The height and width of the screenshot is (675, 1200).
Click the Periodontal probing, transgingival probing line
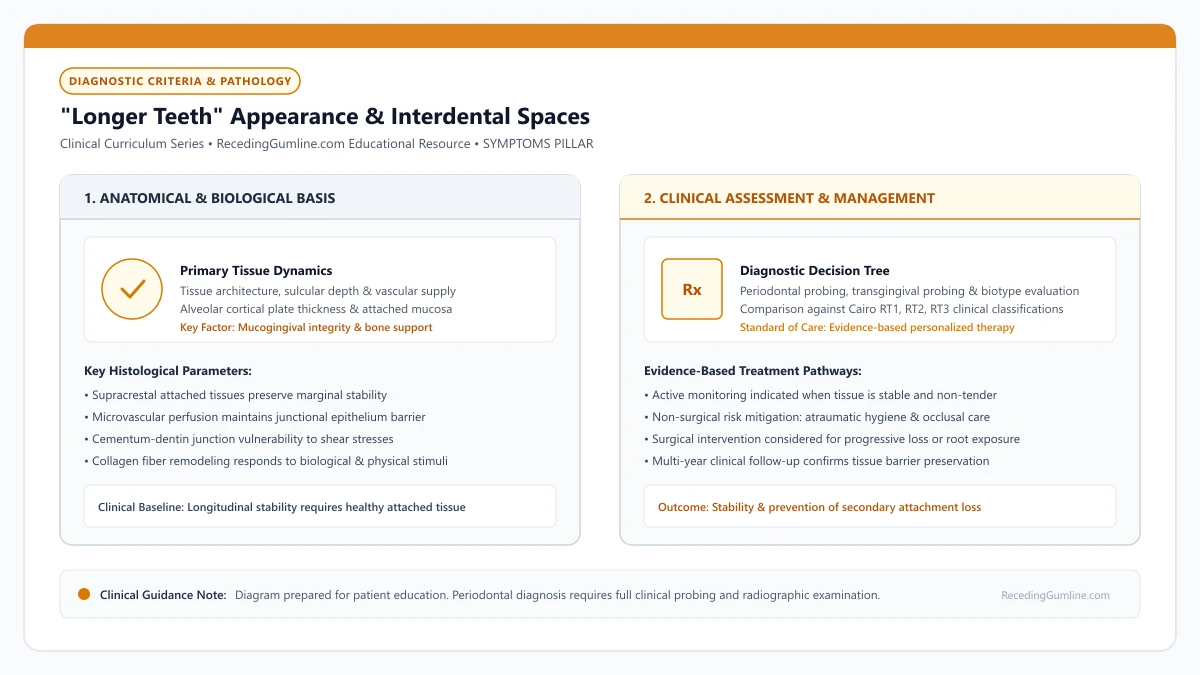pyautogui.click(x=910, y=291)
